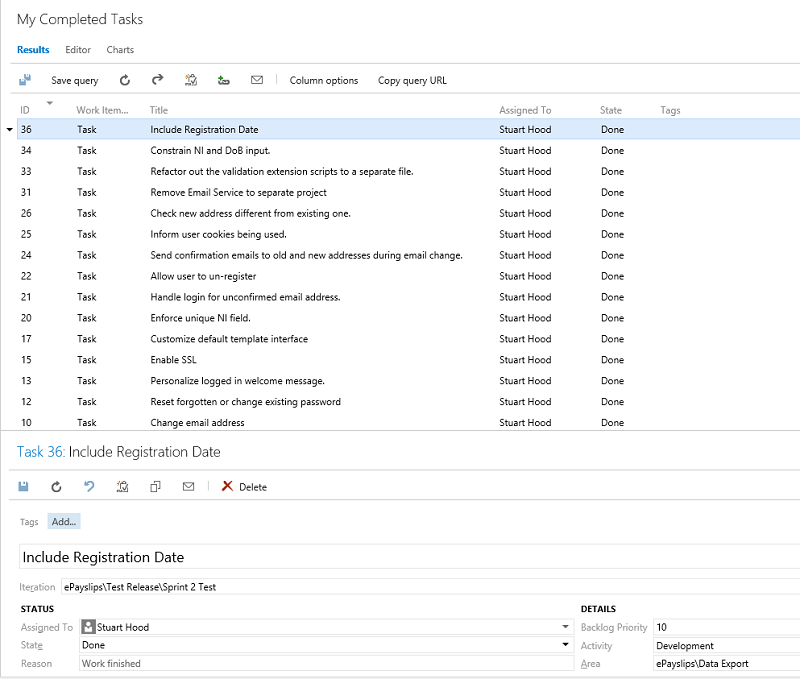
Task: Click the Area field ePayslips\Data Export
Action: click(x=727, y=663)
